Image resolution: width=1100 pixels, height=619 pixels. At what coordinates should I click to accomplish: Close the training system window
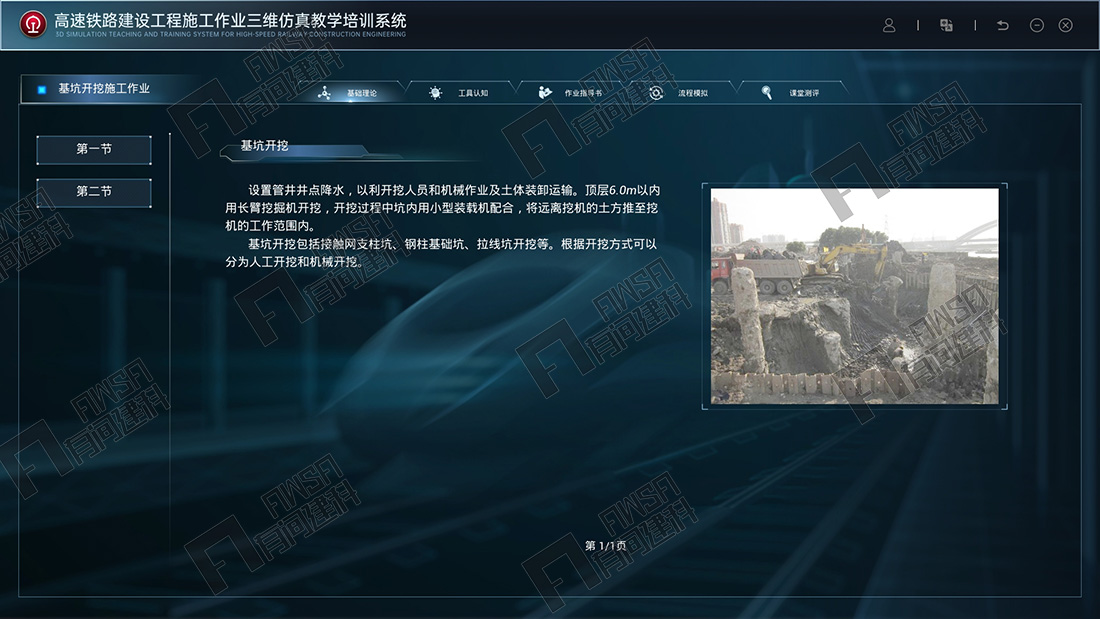point(1066,25)
